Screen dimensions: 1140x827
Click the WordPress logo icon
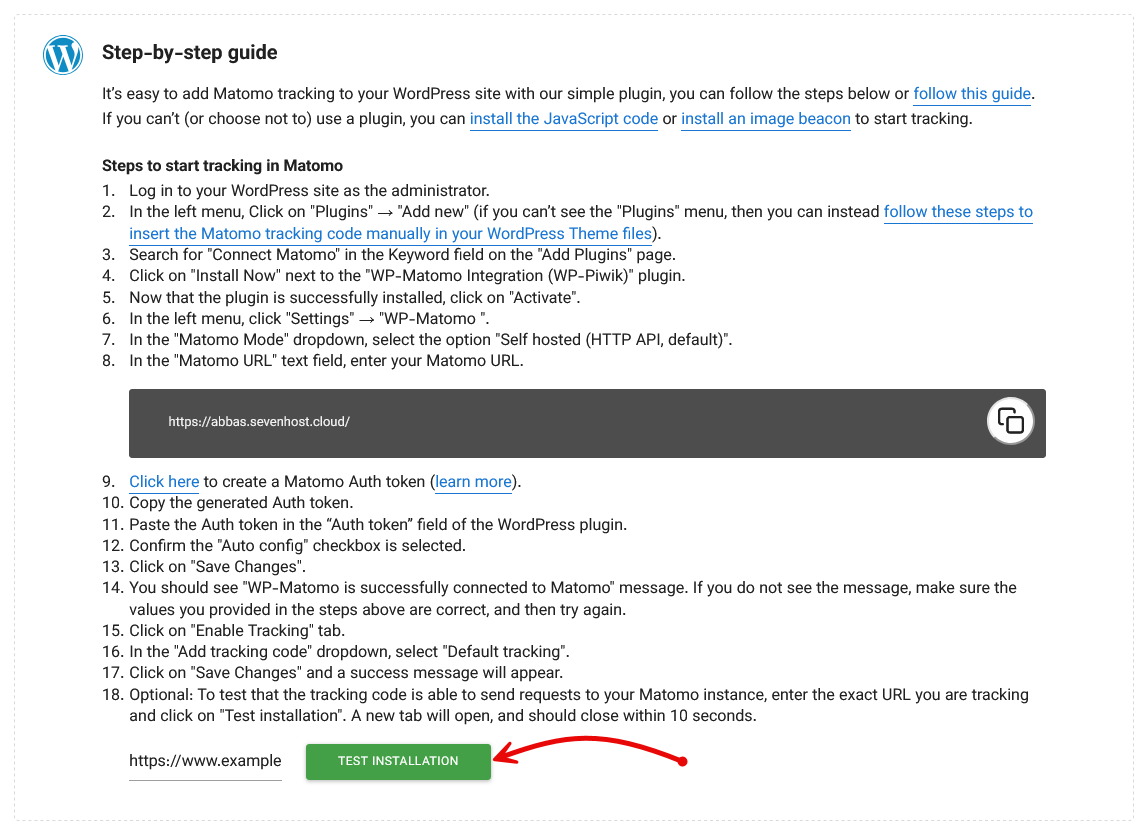63,55
